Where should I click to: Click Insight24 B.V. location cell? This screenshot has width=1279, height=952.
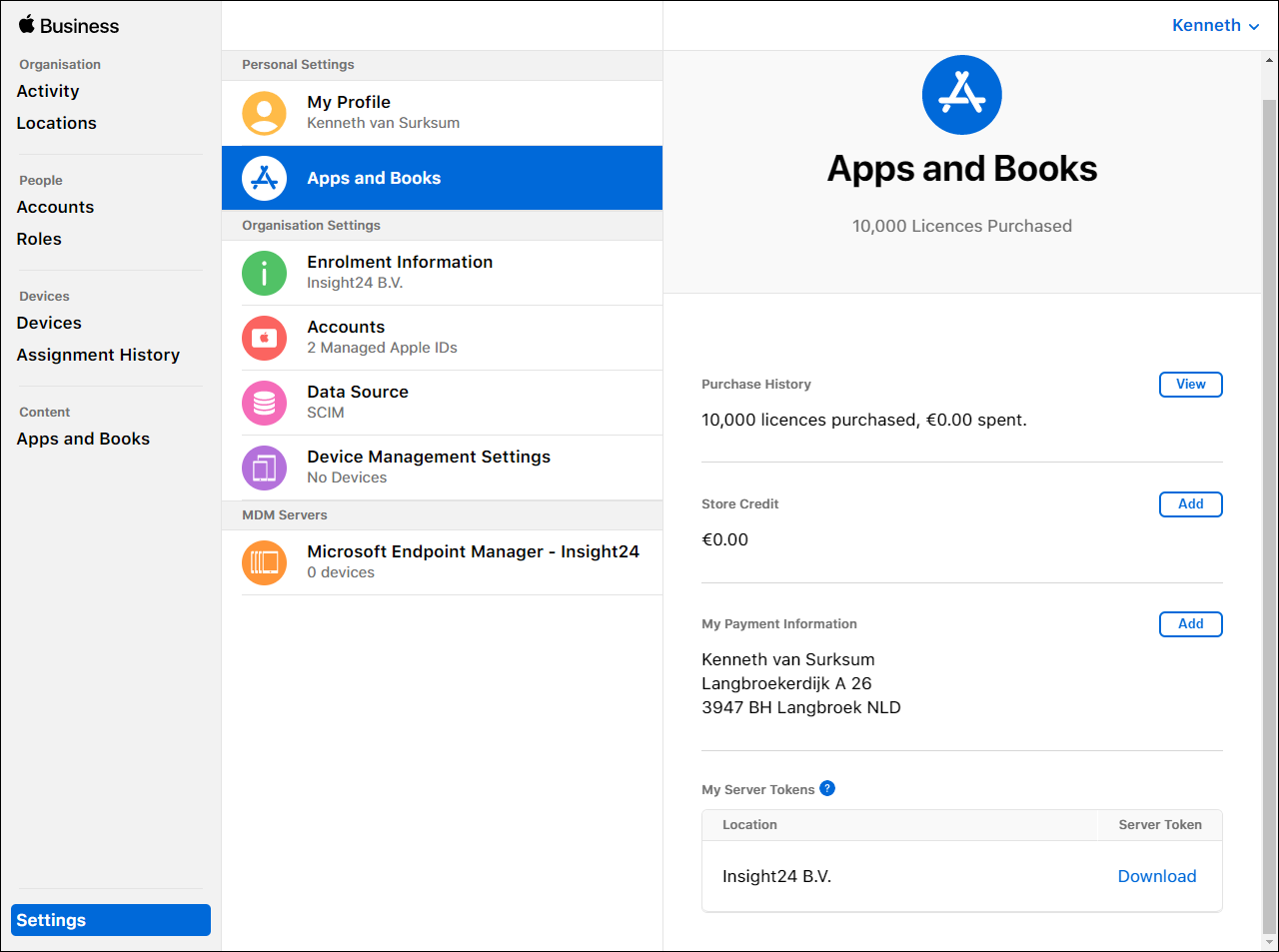tap(776, 876)
